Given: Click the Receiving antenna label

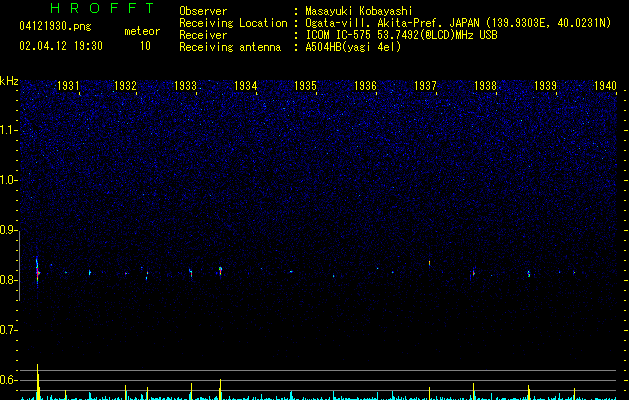Looking at the screenshot, I should pyautogui.click(x=230, y=47).
